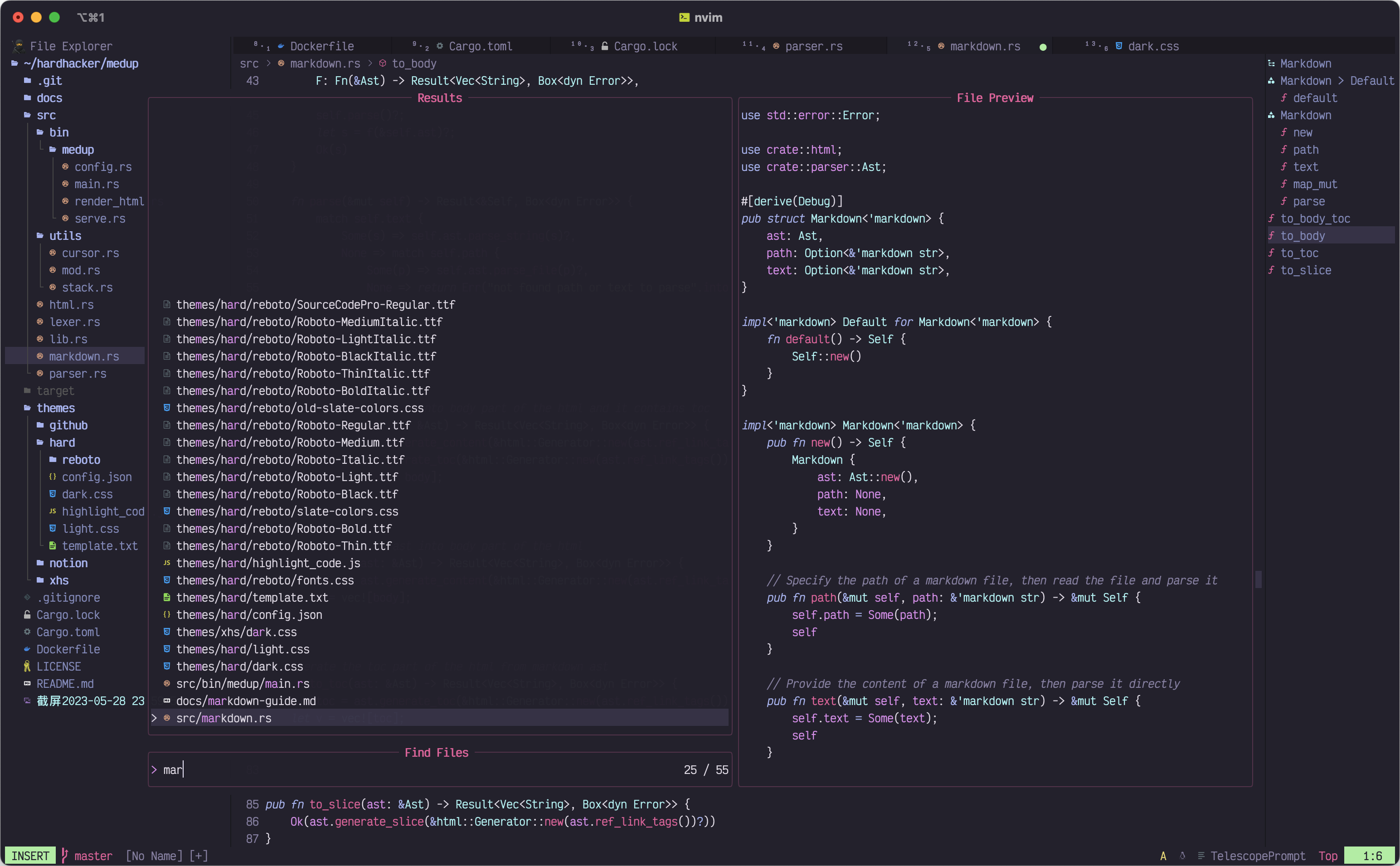The height and width of the screenshot is (866, 1400).
Task: Click the File Preview scrollbar thumb
Action: pyautogui.click(x=1258, y=579)
